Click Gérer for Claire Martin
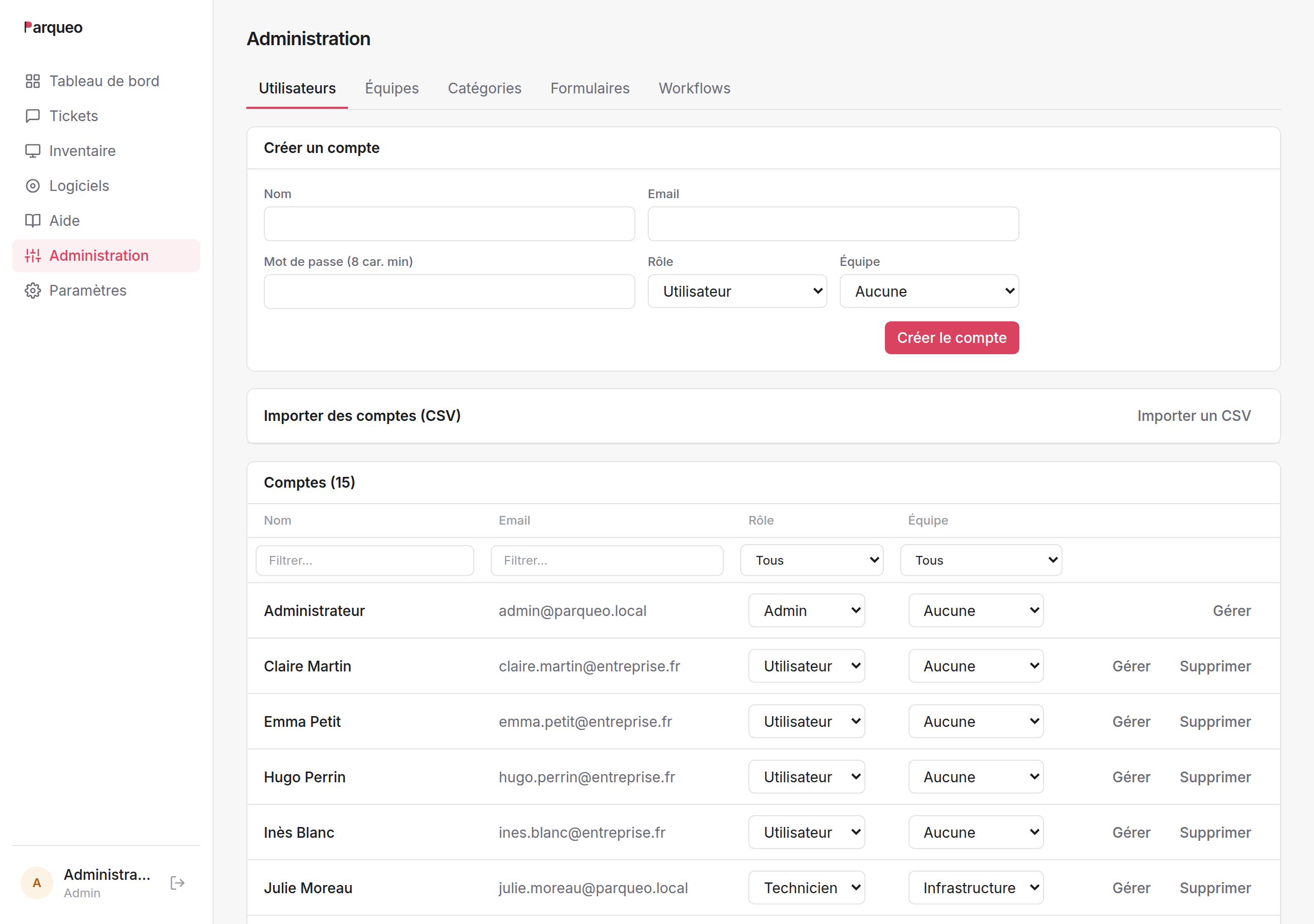 [1131, 666]
